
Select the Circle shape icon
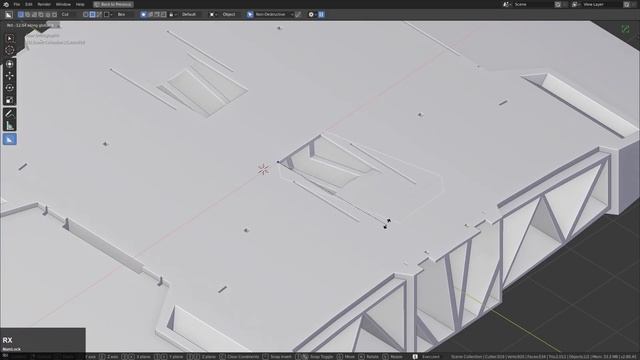click(x=85, y=15)
